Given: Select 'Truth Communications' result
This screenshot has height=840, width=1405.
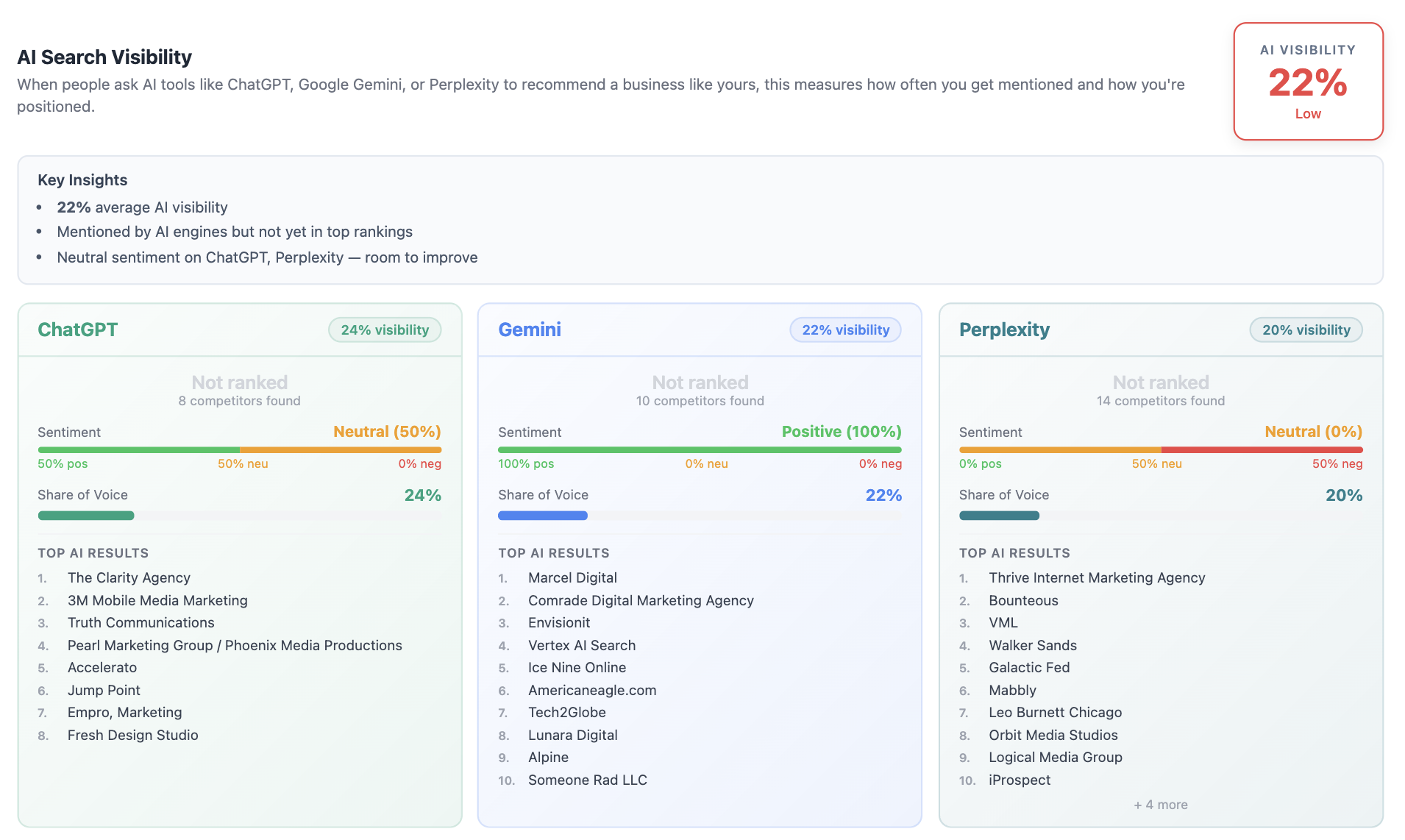Looking at the screenshot, I should click(140, 623).
